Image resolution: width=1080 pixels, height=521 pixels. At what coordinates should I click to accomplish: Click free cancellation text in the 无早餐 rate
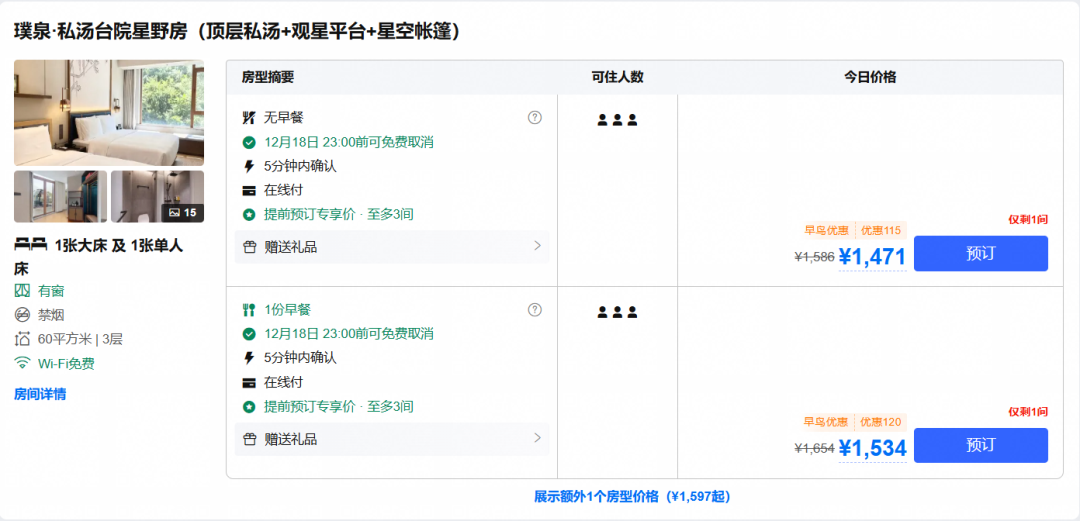click(x=349, y=143)
